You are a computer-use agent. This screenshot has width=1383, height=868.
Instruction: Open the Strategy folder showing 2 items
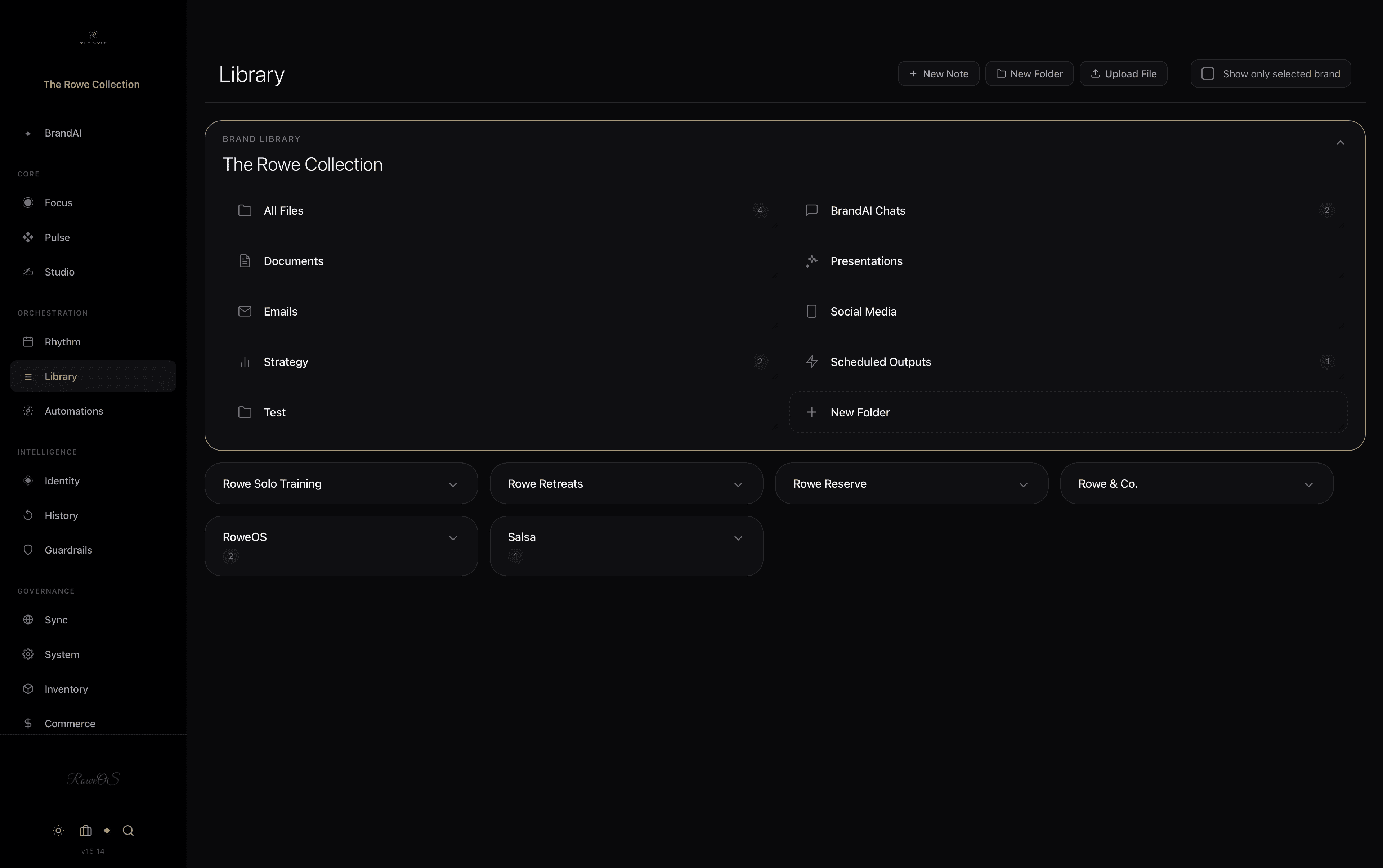tap(285, 362)
